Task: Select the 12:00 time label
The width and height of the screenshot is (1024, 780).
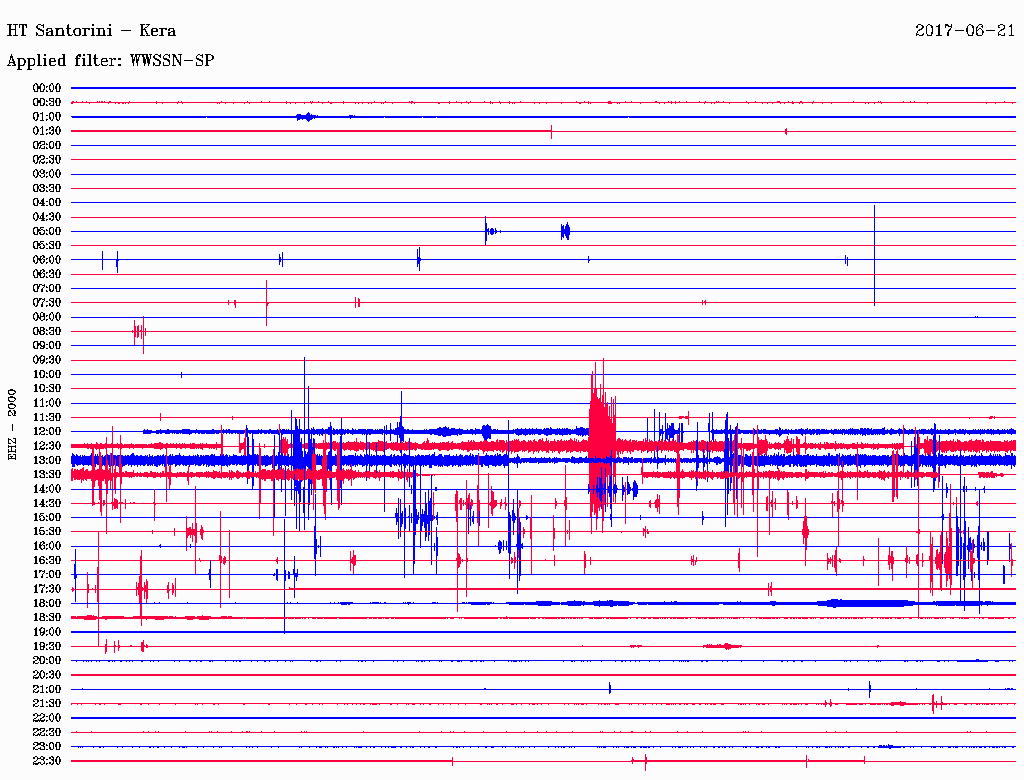Action: 46,432
